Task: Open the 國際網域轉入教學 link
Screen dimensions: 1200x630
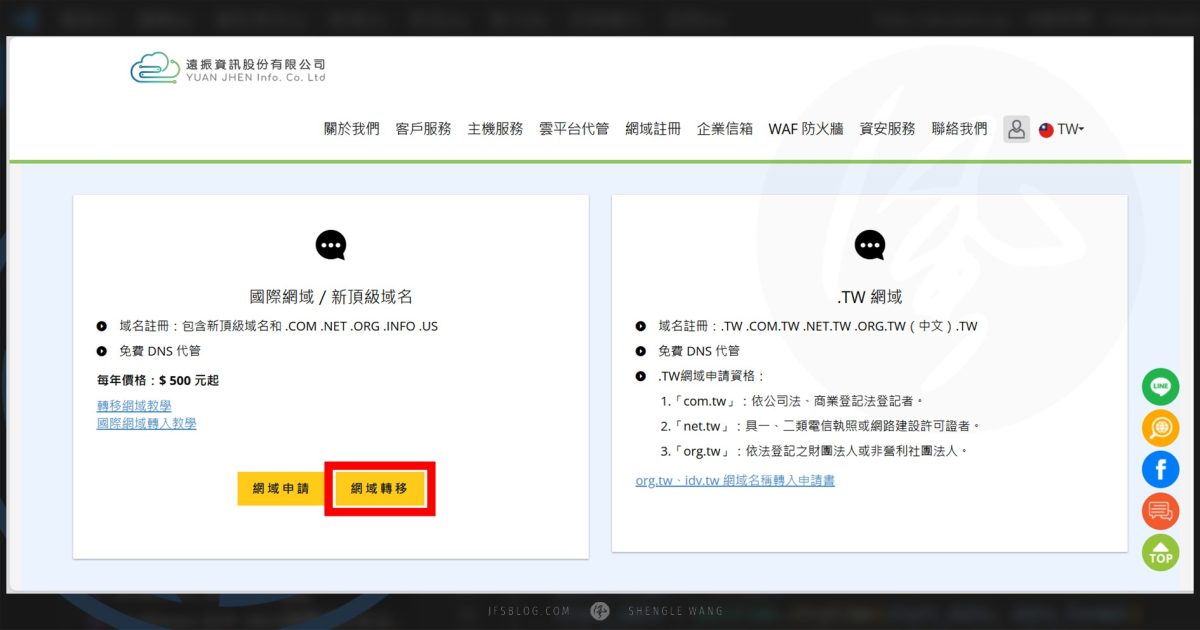Action: click(x=146, y=423)
